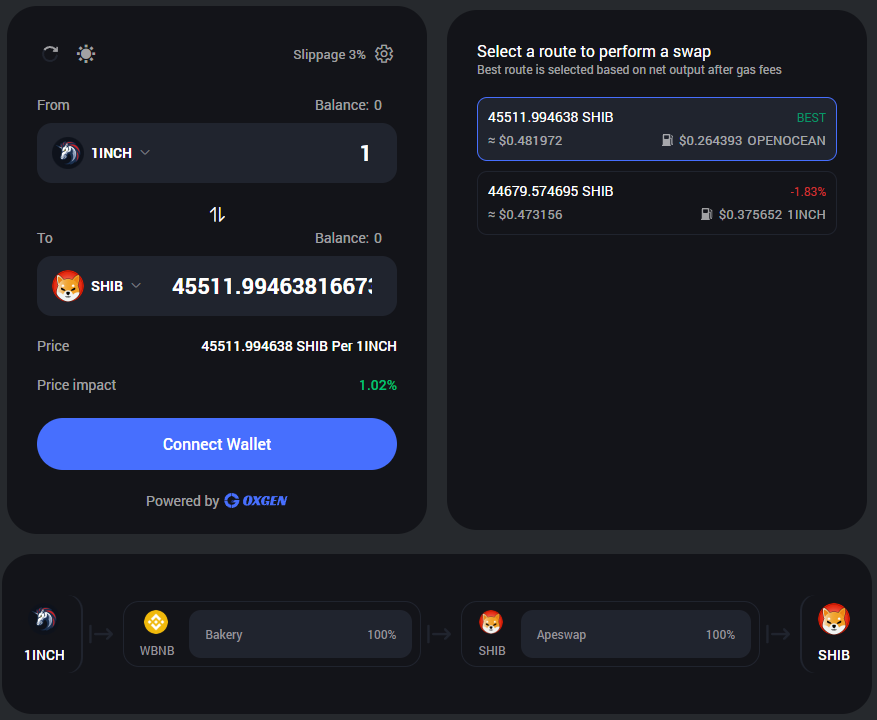Screen dimensions: 877x720
Task: Click gas pump icon on 1INCH route
Action: (707, 214)
